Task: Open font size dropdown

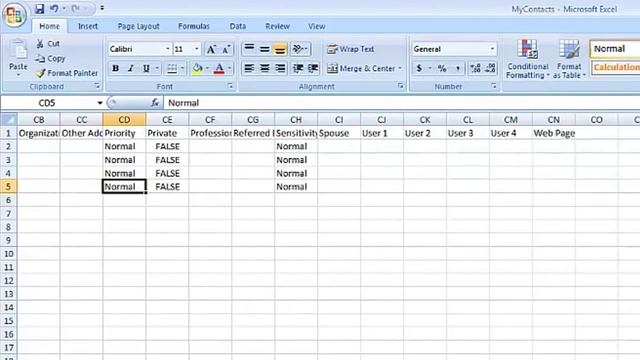Action: point(197,49)
